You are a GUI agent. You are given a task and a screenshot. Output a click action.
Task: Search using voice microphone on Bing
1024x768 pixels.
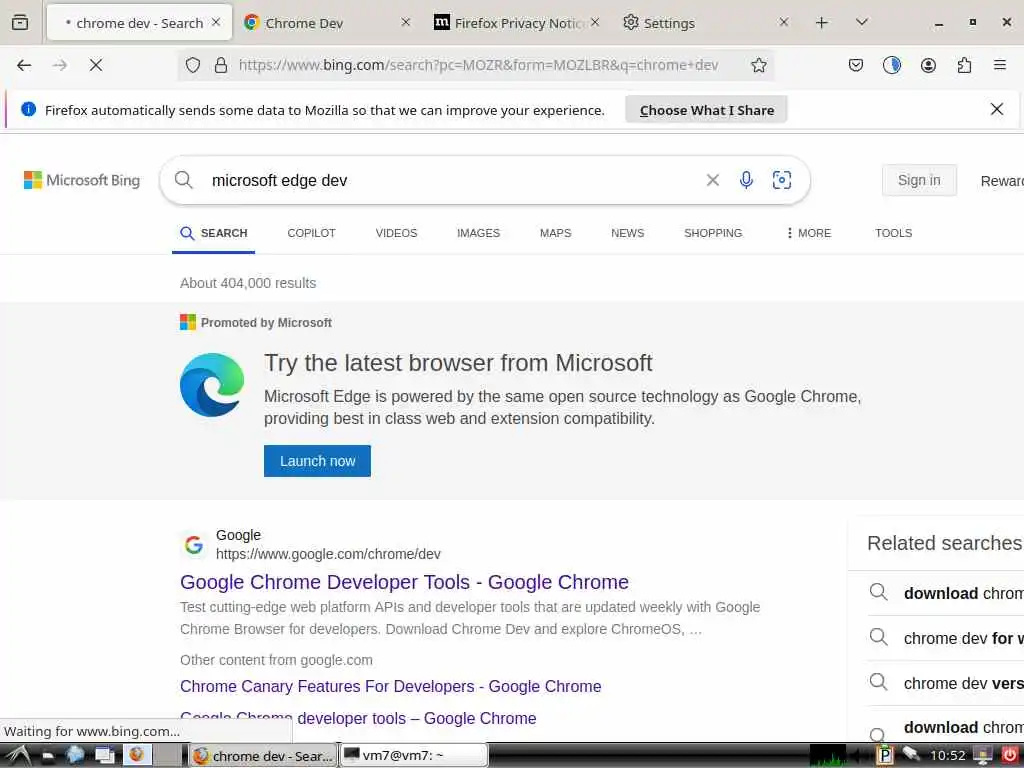point(746,180)
